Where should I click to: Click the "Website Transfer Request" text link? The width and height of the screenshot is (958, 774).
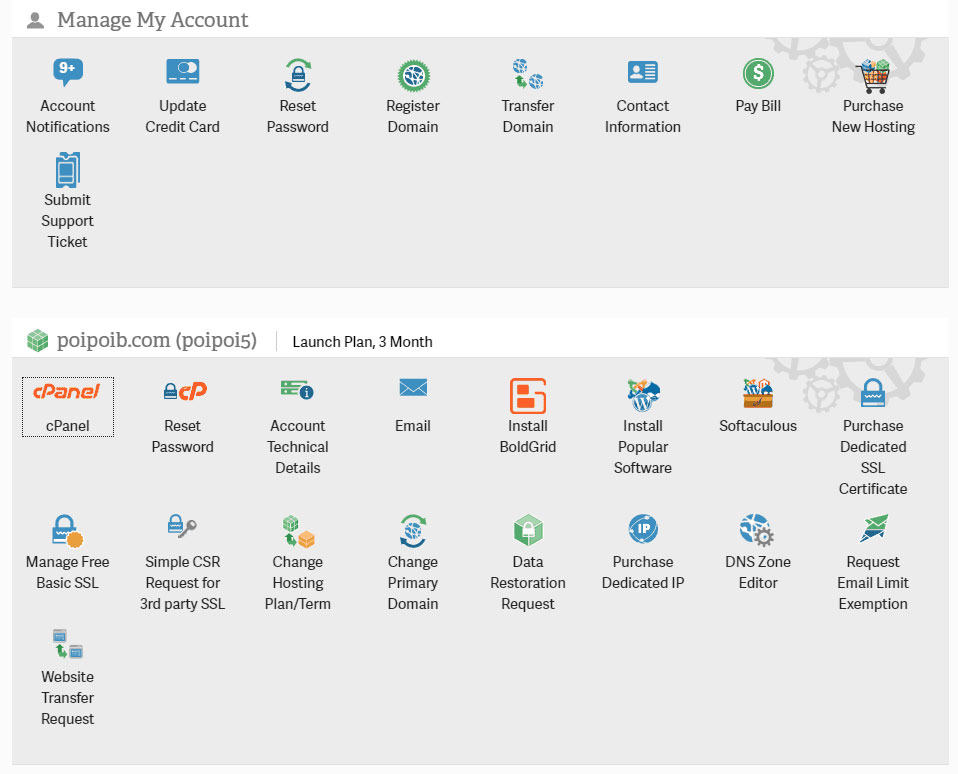pyautogui.click(x=67, y=697)
